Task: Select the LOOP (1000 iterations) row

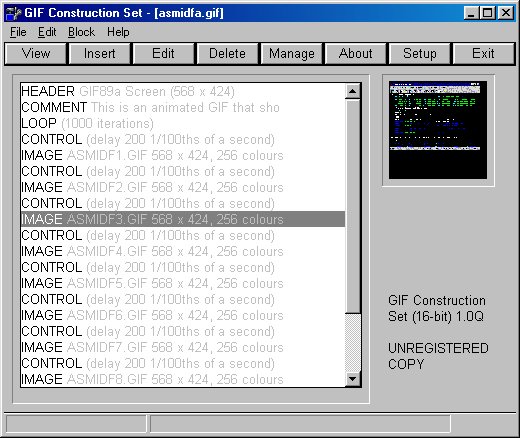Action: pyautogui.click(x=183, y=123)
